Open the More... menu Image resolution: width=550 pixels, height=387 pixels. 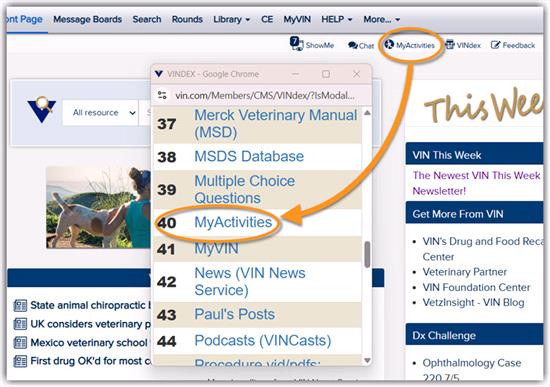(382, 19)
